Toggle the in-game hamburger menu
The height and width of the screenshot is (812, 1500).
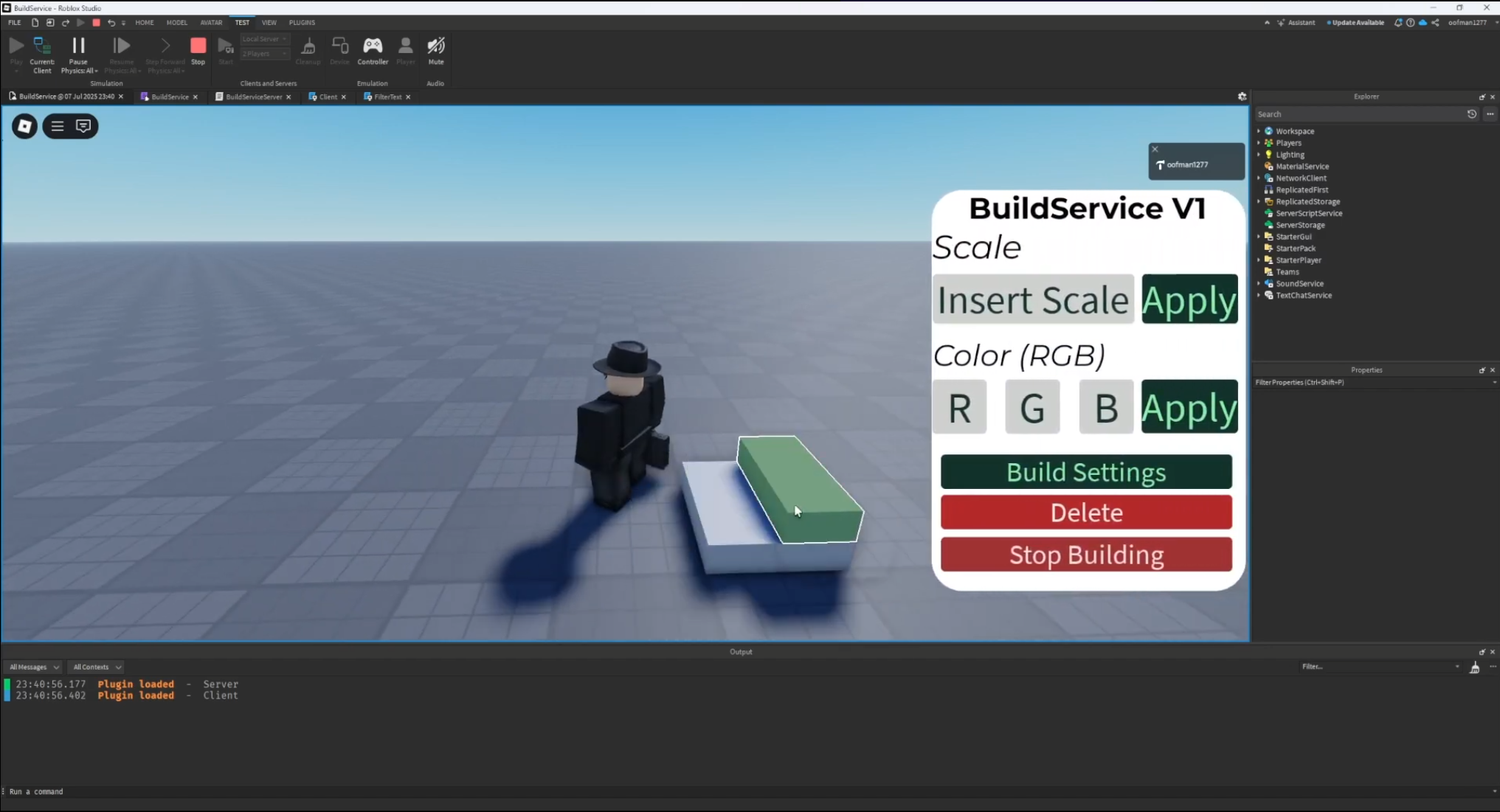(58, 126)
